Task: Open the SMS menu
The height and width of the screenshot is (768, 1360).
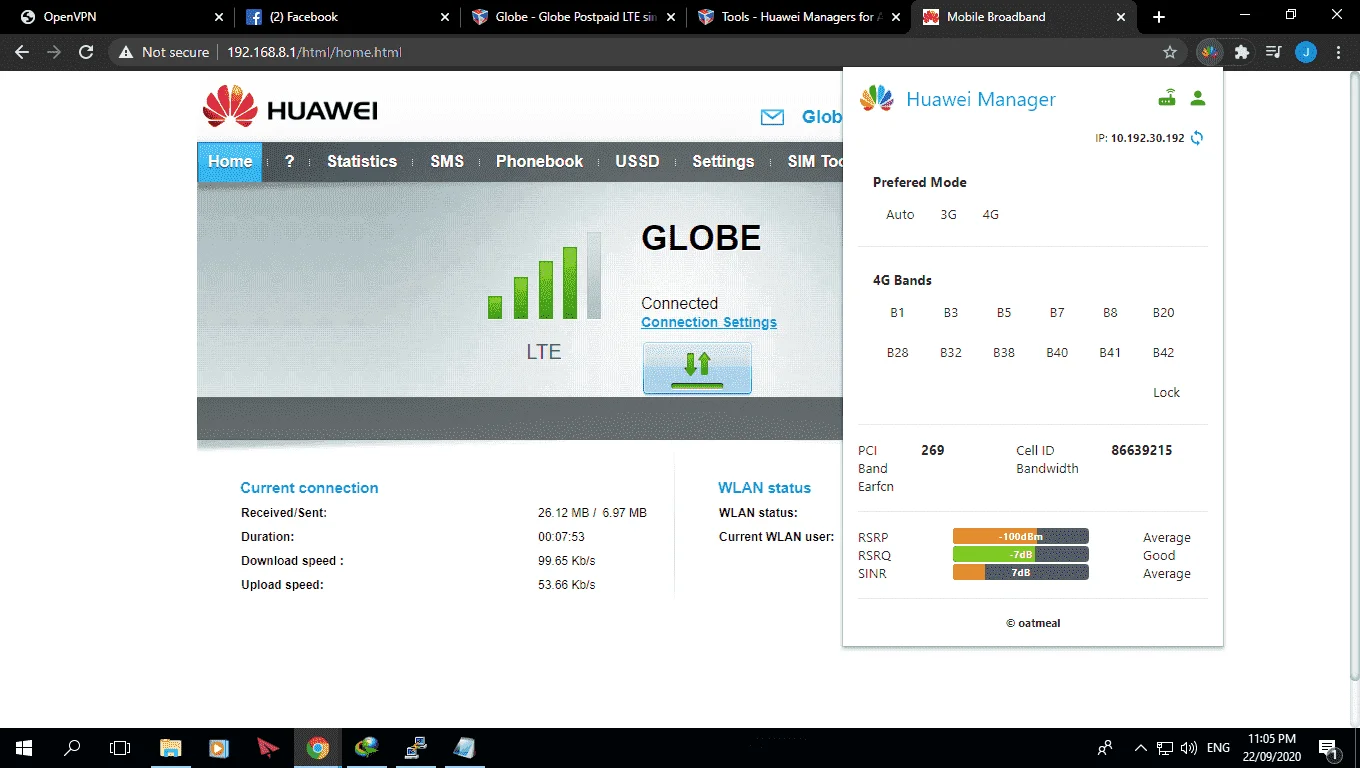Action: tap(447, 162)
